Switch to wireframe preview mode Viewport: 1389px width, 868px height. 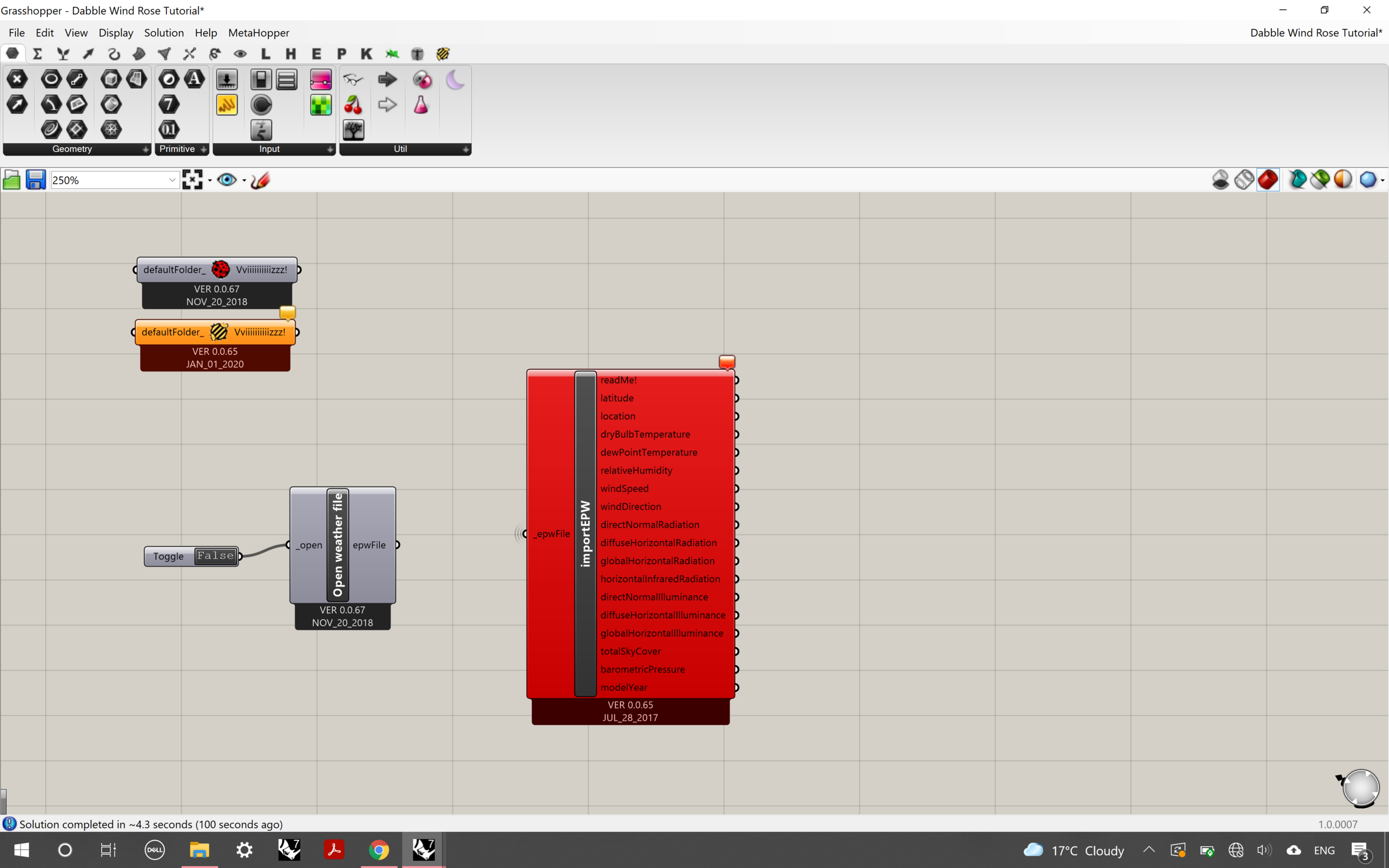(x=1245, y=180)
